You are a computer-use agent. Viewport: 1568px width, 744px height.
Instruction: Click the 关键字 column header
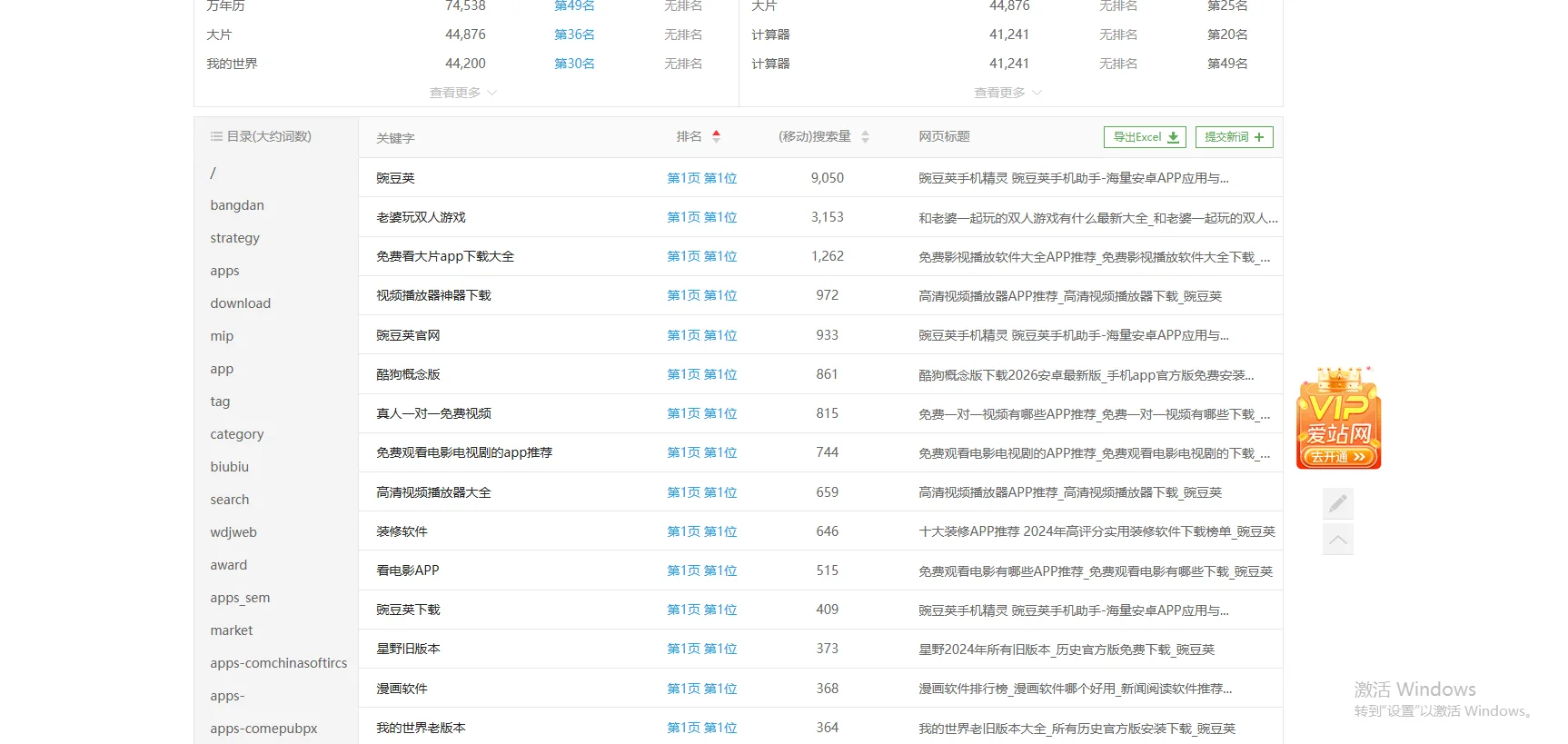(395, 138)
